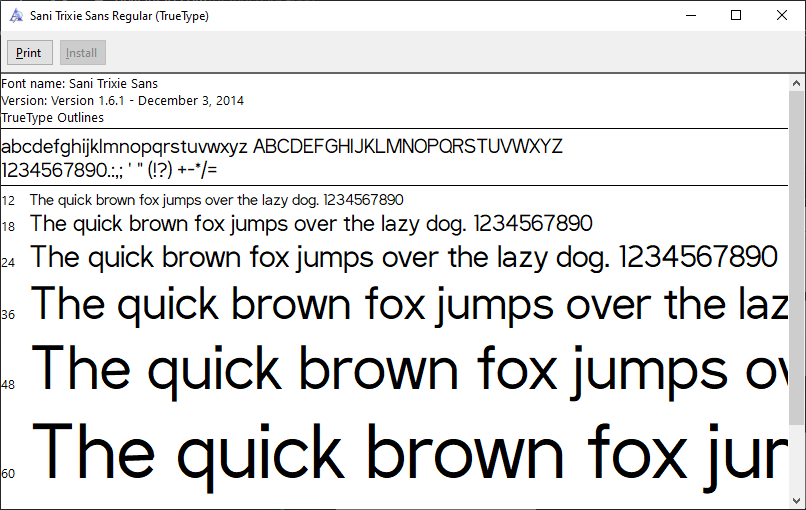This screenshot has width=806, height=510.
Task: Click the '1234567890.:,;' digits and symbols line
Action: pyautogui.click(x=109, y=170)
